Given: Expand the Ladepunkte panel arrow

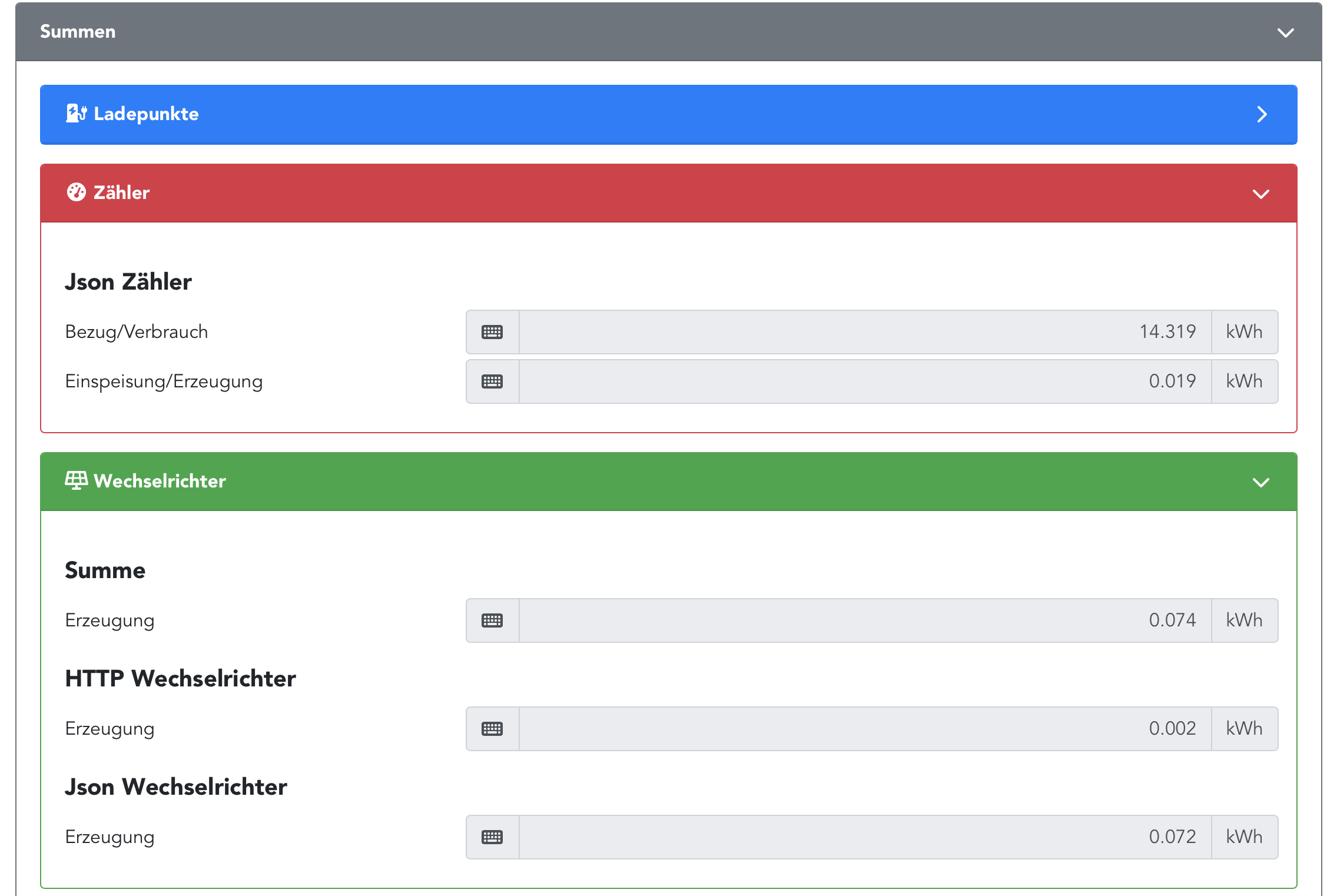Looking at the screenshot, I should tap(1262, 114).
